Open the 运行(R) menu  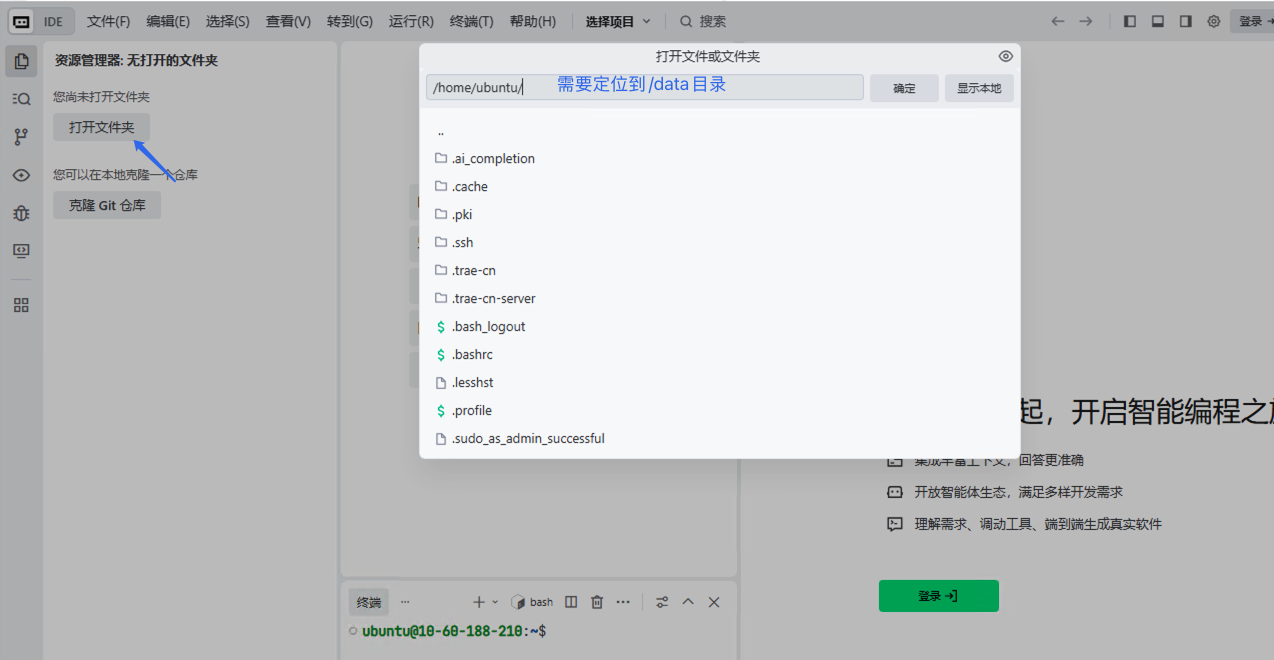(411, 21)
